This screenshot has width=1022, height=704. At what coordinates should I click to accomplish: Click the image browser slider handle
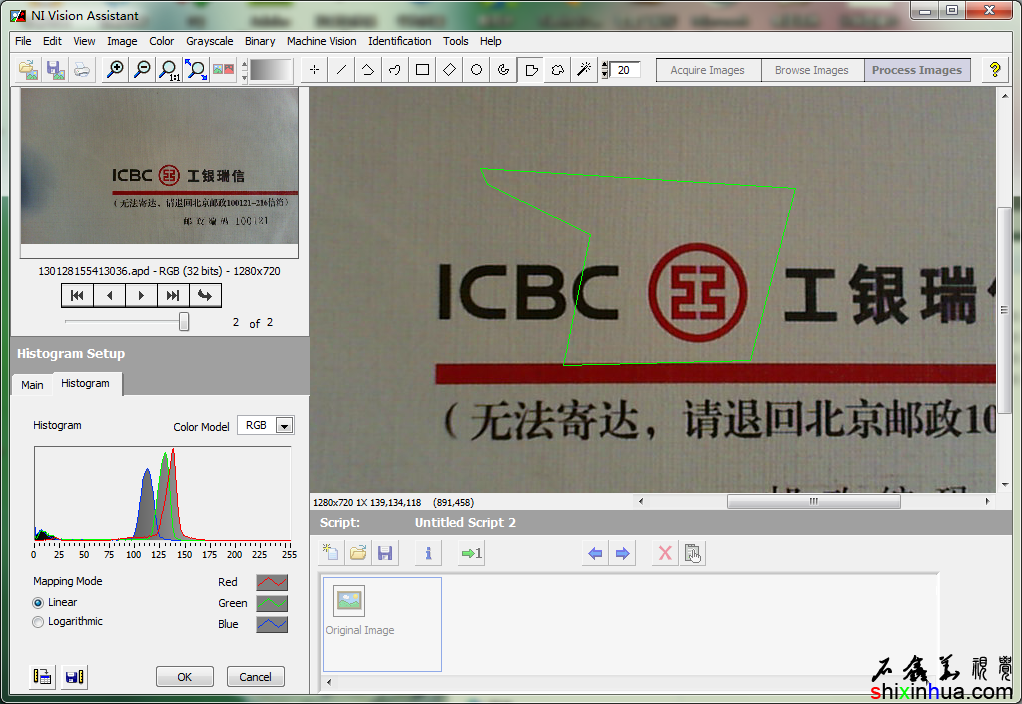(x=184, y=322)
